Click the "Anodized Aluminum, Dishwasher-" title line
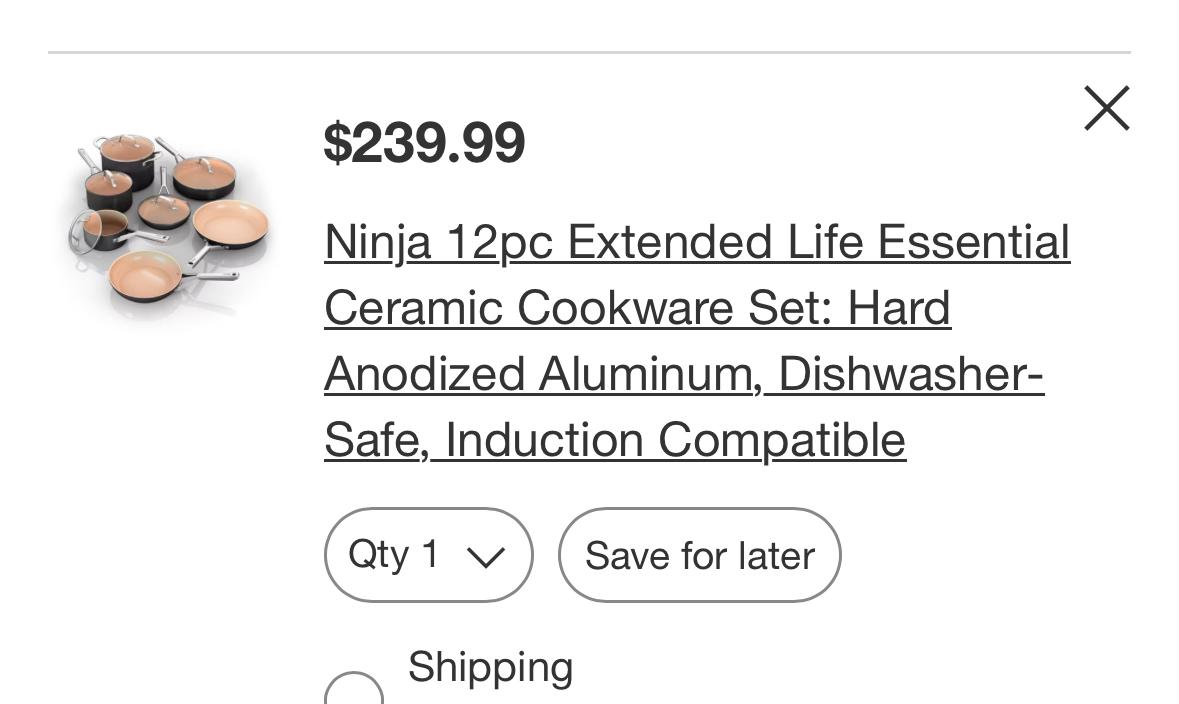Screen dimensions: 1179x704 [x=684, y=374]
